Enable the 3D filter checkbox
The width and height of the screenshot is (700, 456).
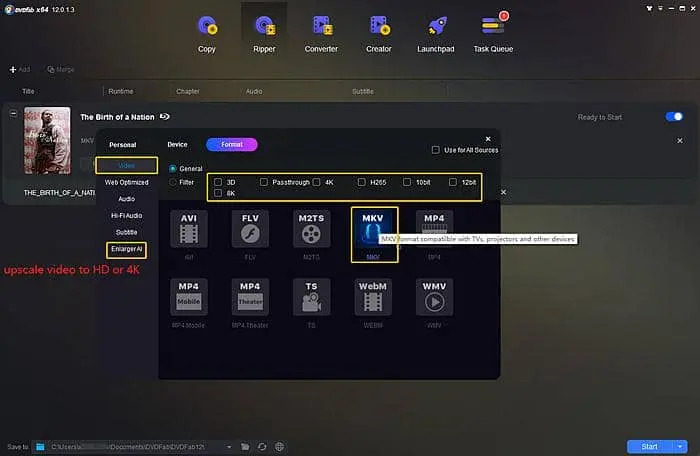pos(218,182)
